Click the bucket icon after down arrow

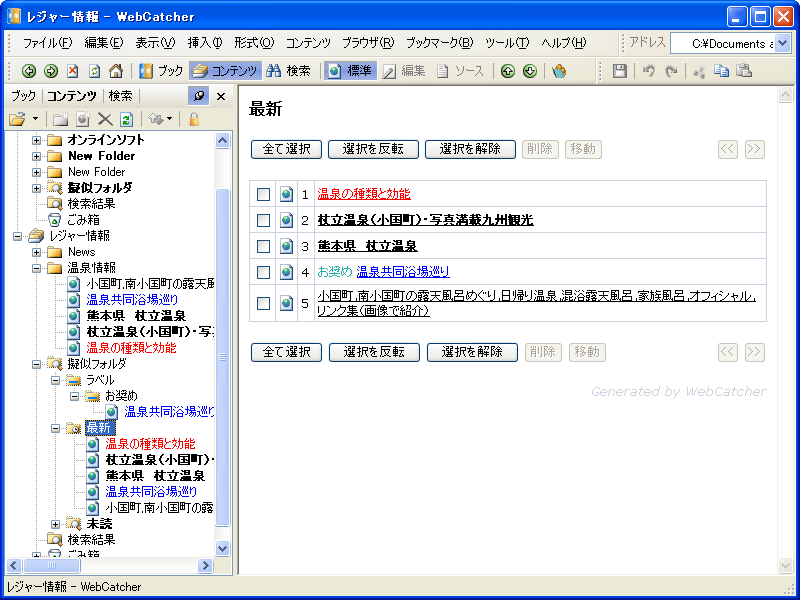click(x=559, y=71)
